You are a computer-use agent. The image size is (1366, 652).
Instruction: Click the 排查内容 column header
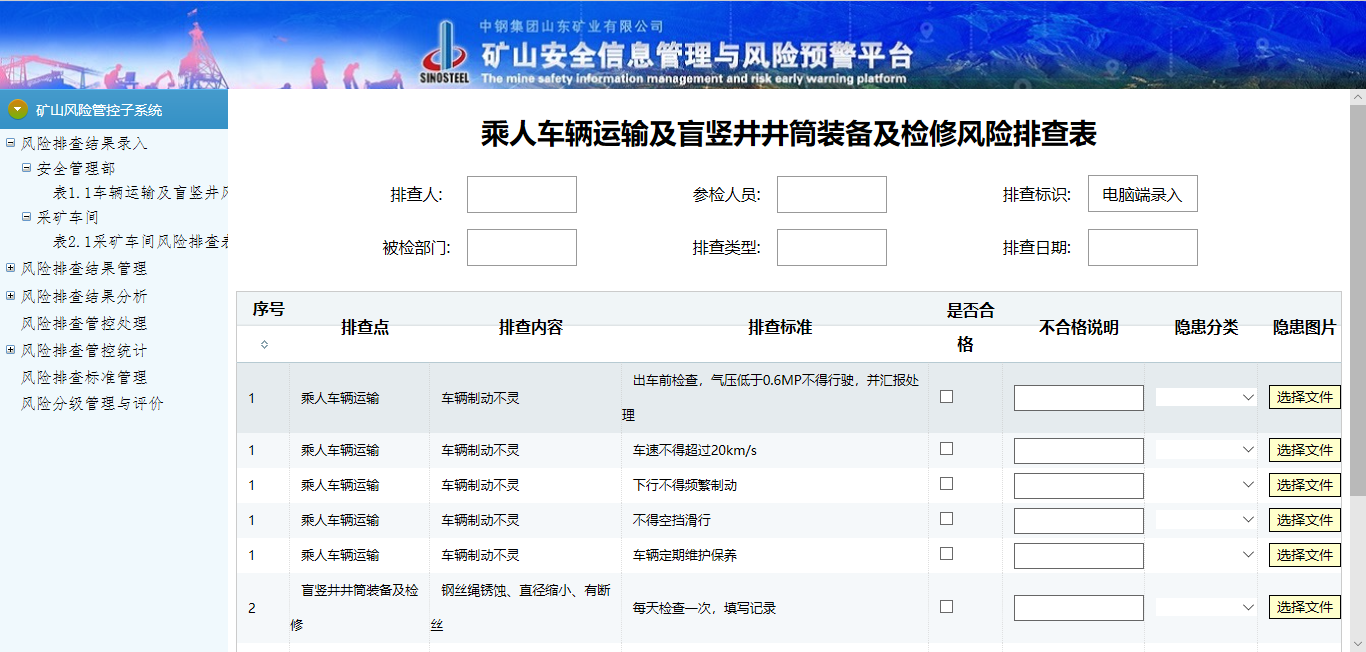(531, 327)
